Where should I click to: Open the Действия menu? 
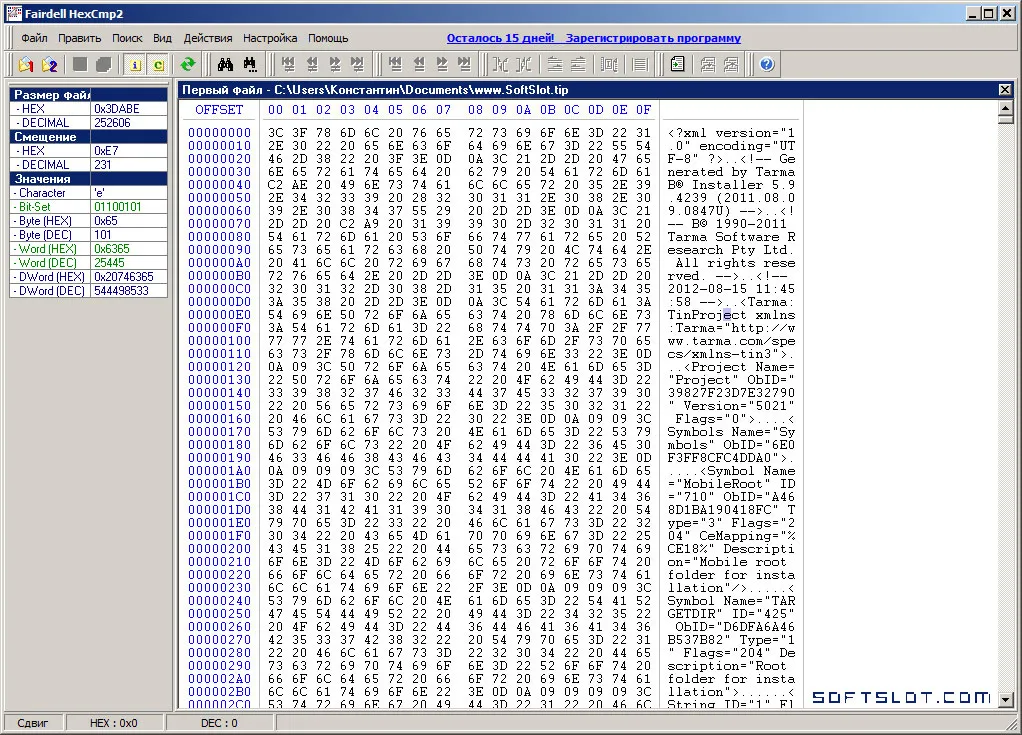pyautogui.click(x=207, y=38)
